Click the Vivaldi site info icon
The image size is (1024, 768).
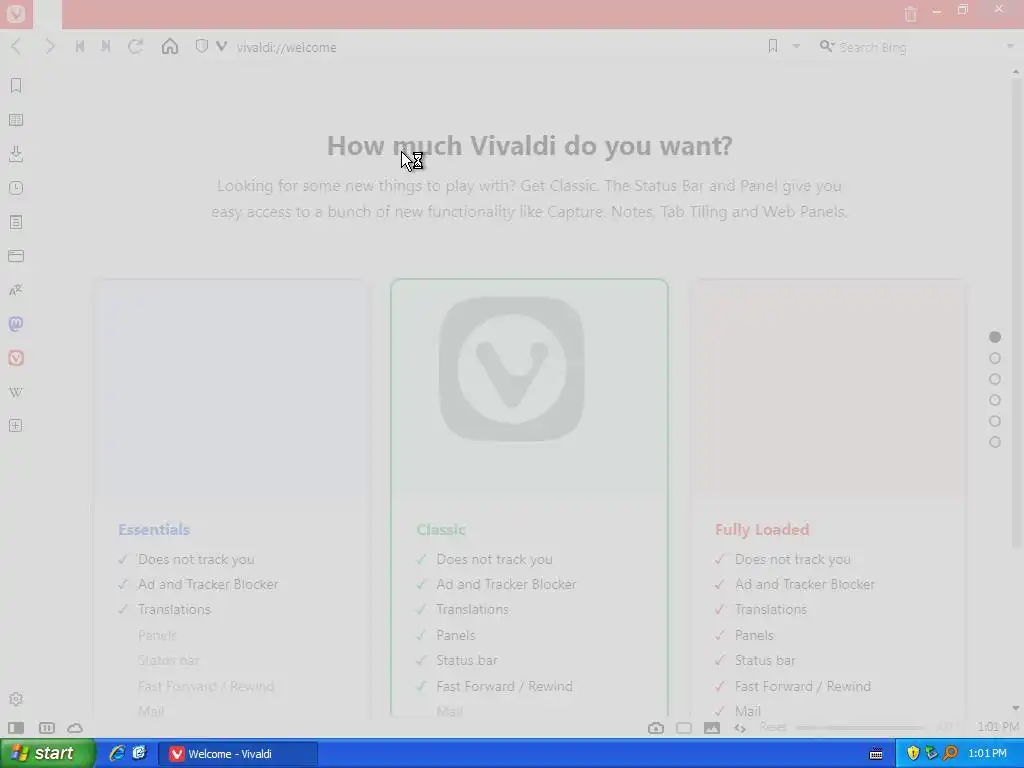tap(221, 46)
